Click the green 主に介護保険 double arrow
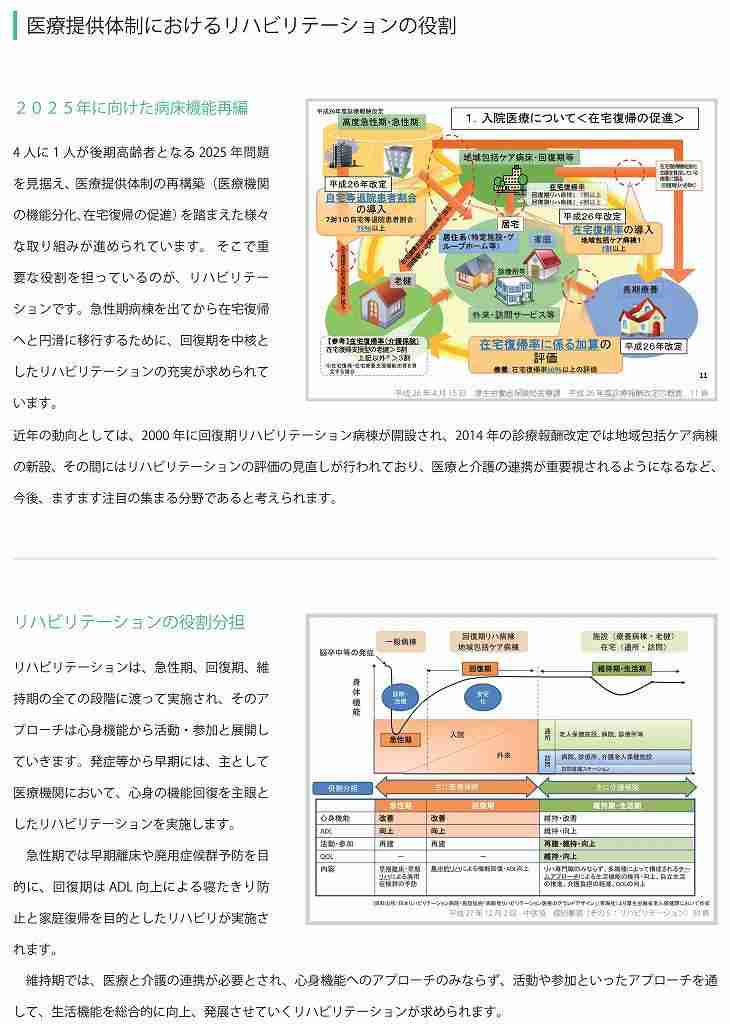Screen dimensions: 730x1024 (618, 788)
